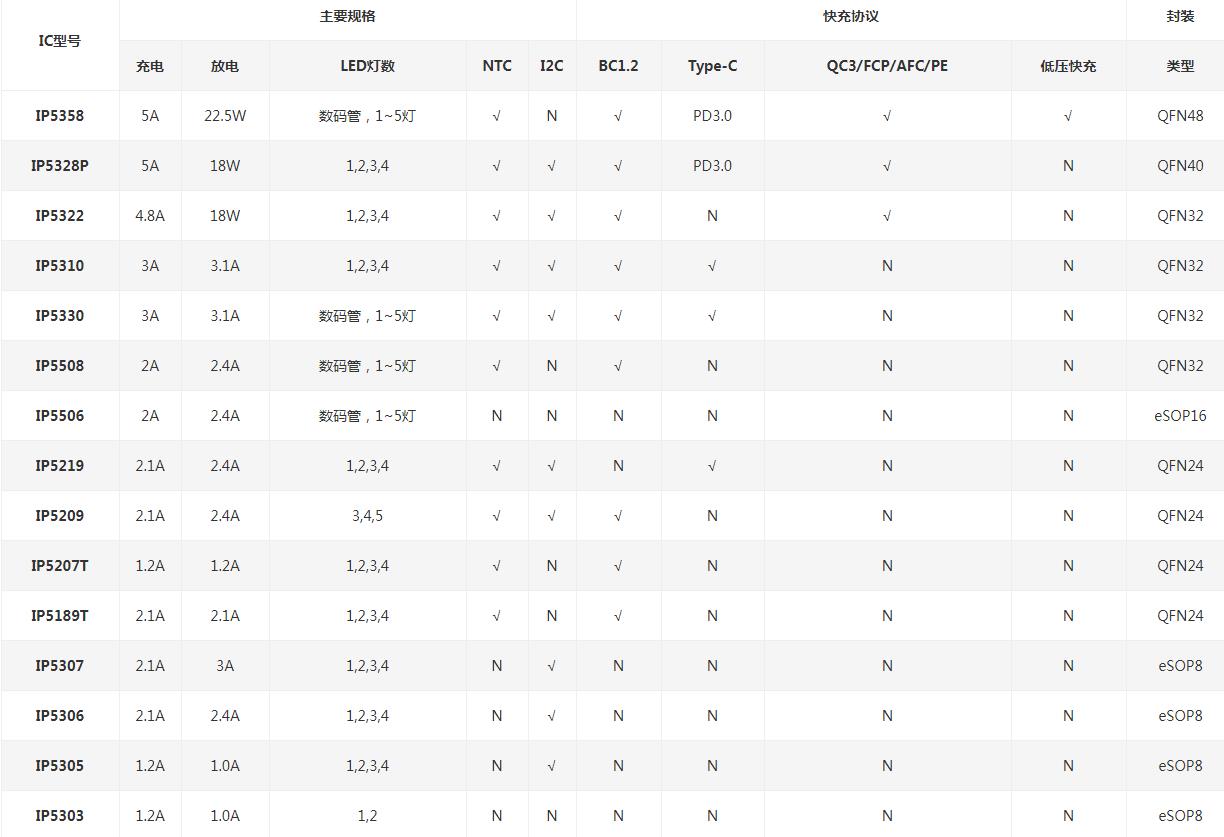Screen dimensions: 1224x837
Task: Select the IP5305 model name
Action: point(60,766)
